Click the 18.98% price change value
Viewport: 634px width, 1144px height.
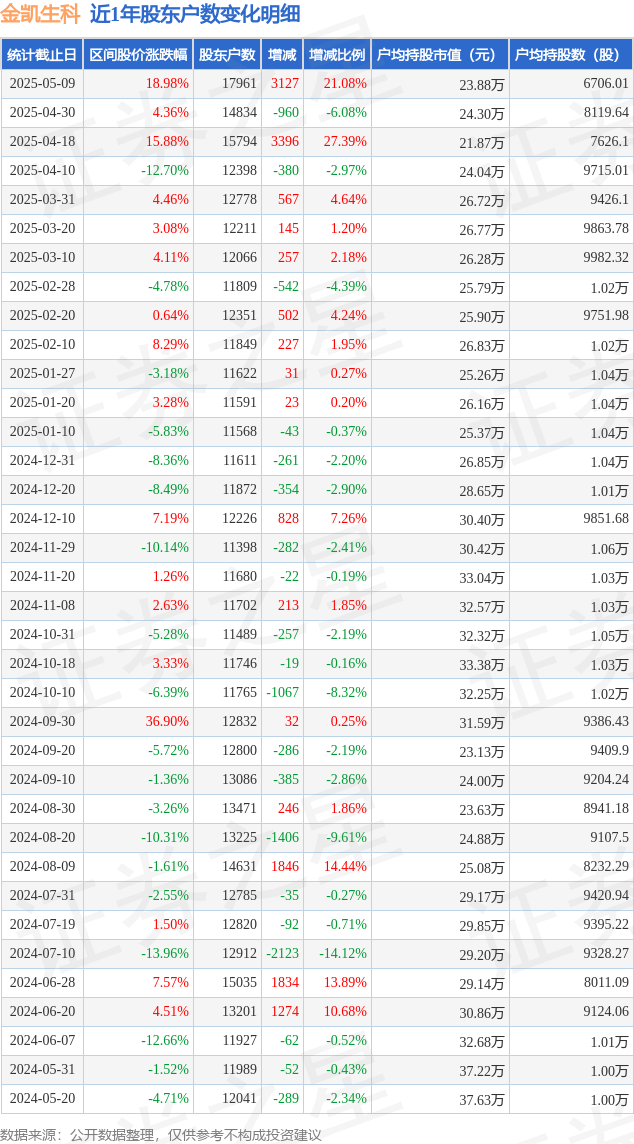(167, 83)
